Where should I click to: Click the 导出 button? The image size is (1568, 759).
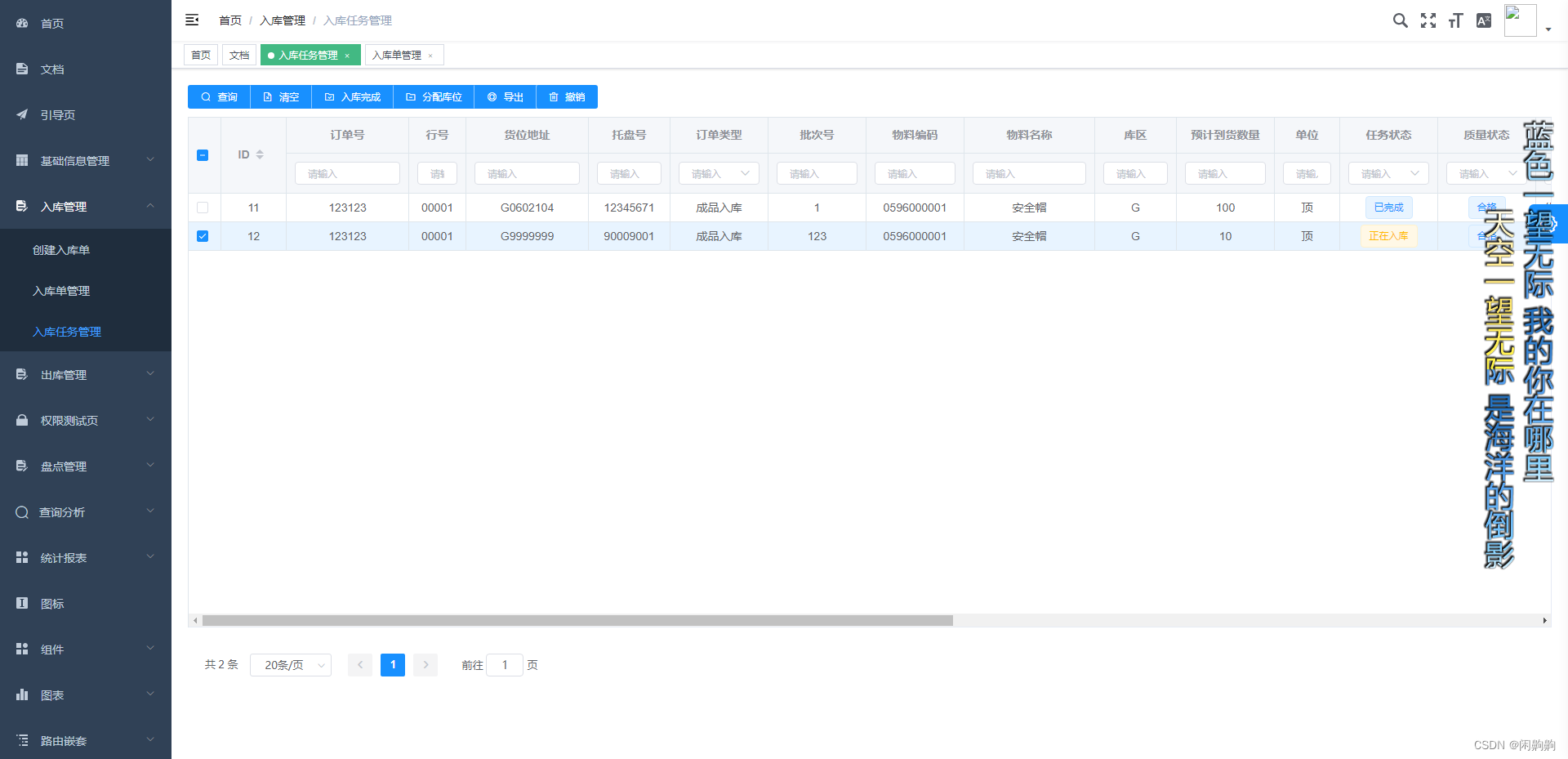(x=505, y=96)
